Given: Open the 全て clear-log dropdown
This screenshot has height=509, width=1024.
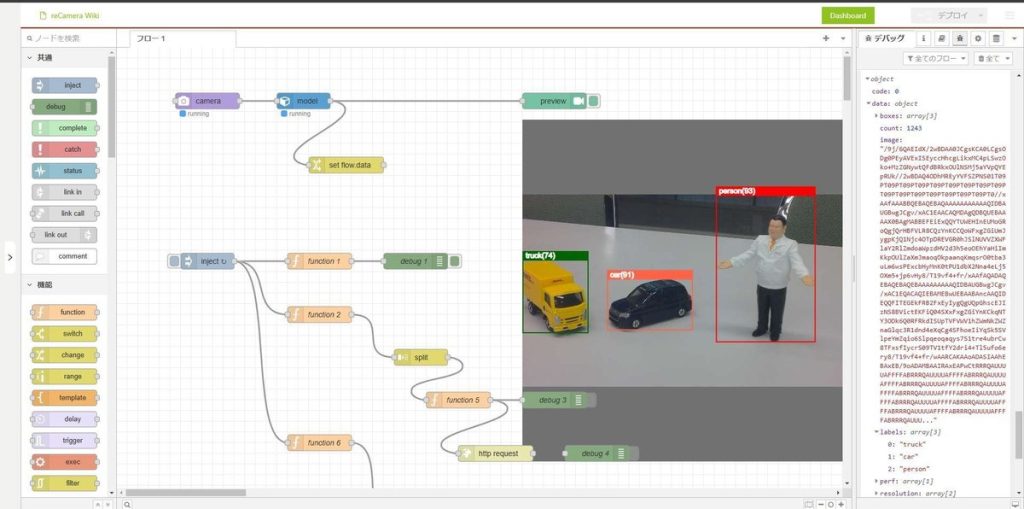Looking at the screenshot, I should tap(993, 59).
